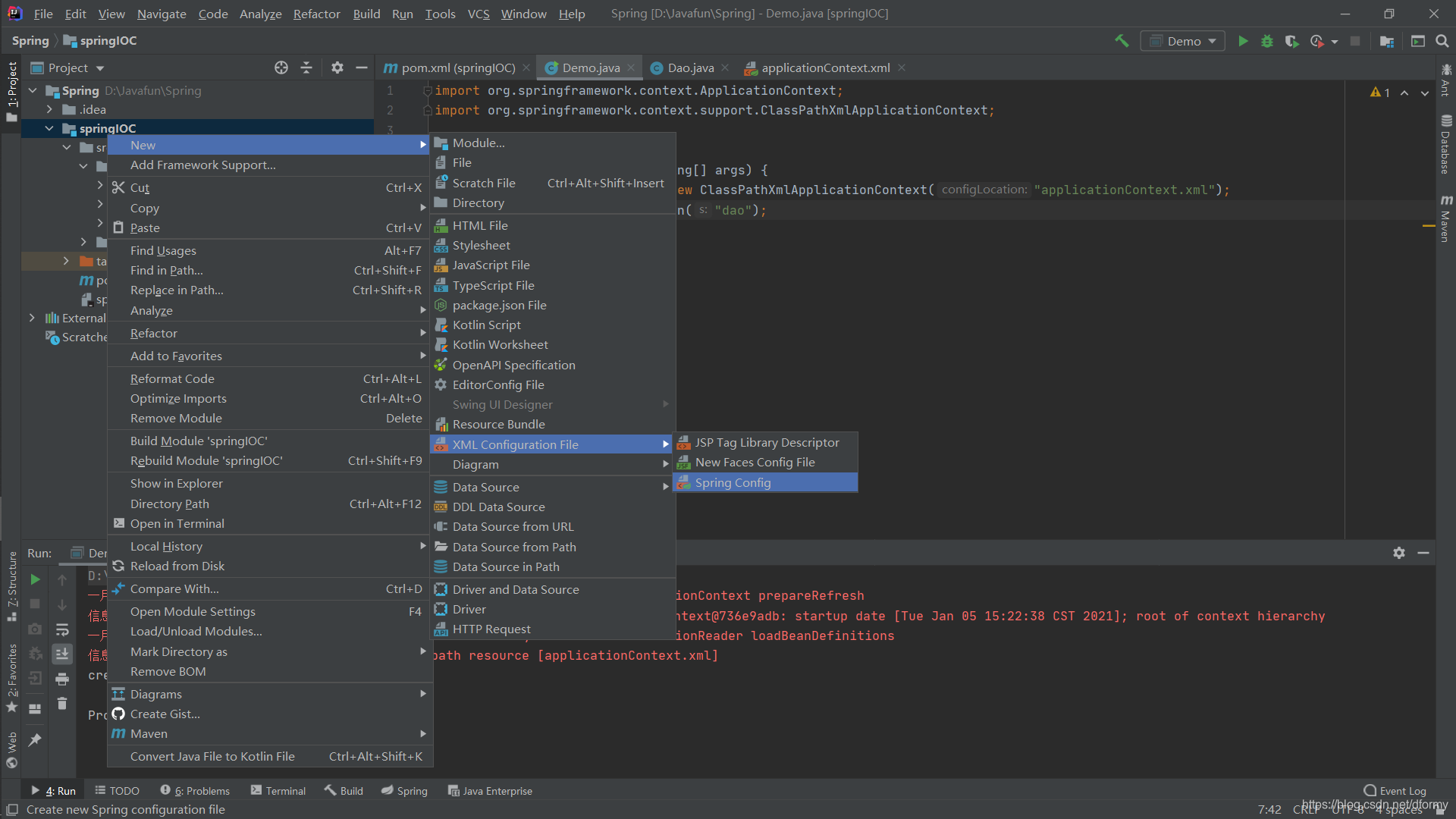Image resolution: width=1456 pixels, height=819 pixels.
Task: Click the Collapse All icon in Project panel
Action: tap(306, 67)
